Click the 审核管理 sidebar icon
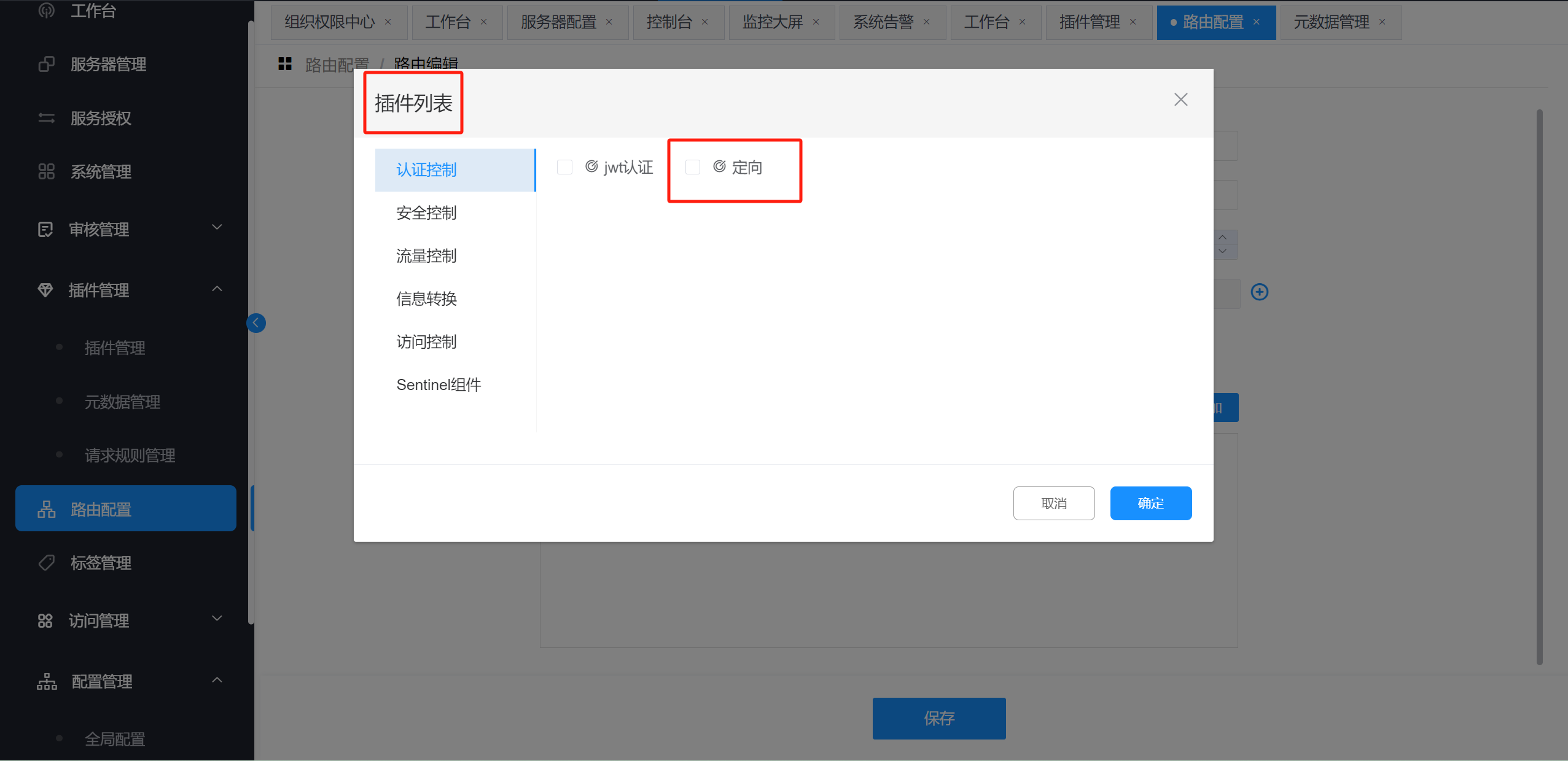 point(45,229)
